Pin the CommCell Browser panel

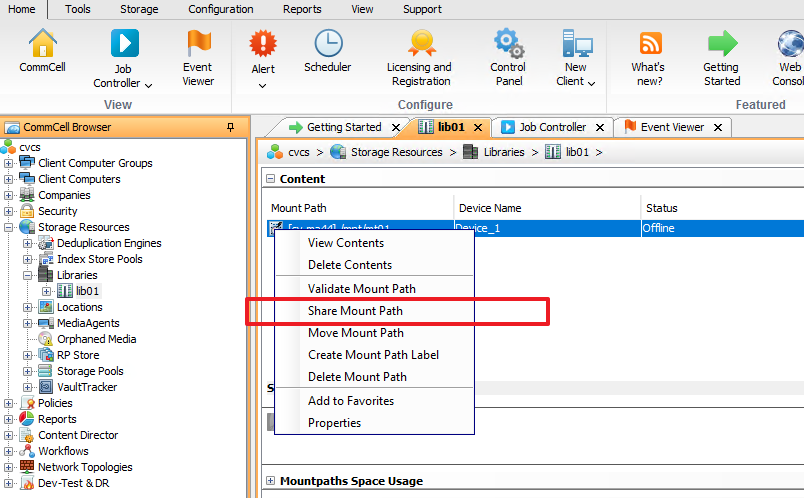click(x=231, y=127)
